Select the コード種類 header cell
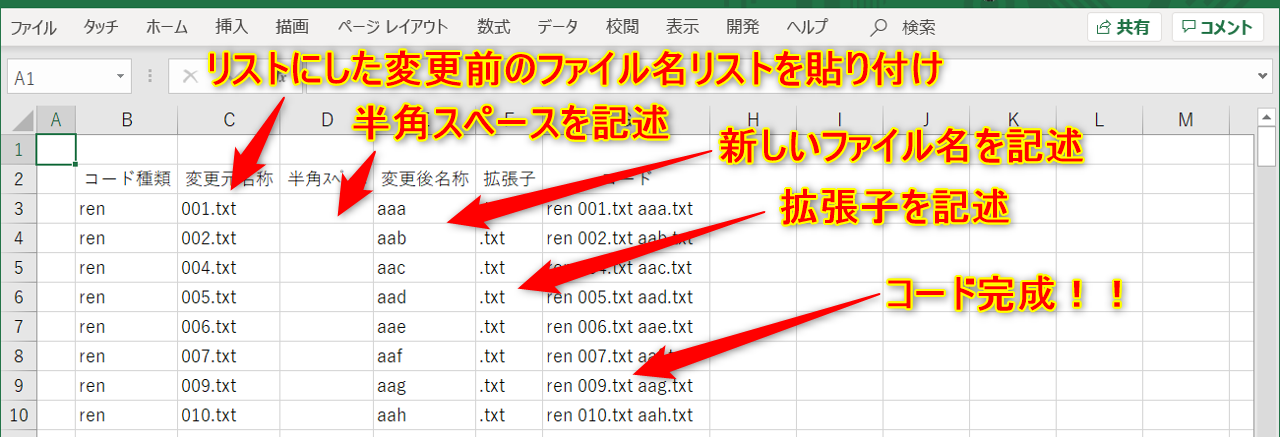The height and width of the screenshot is (437, 1280). [127, 179]
